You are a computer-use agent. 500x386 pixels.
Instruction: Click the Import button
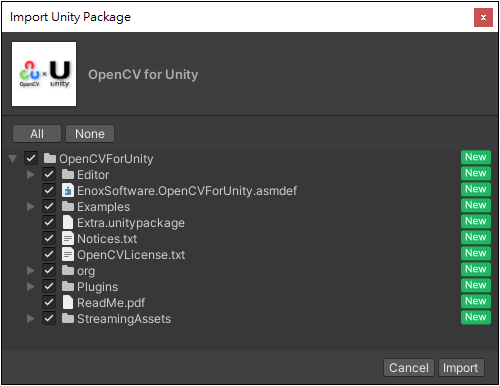pyautogui.click(x=461, y=368)
